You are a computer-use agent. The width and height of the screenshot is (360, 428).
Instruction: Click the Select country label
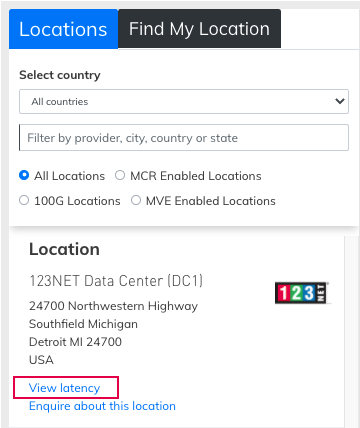(60, 75)
